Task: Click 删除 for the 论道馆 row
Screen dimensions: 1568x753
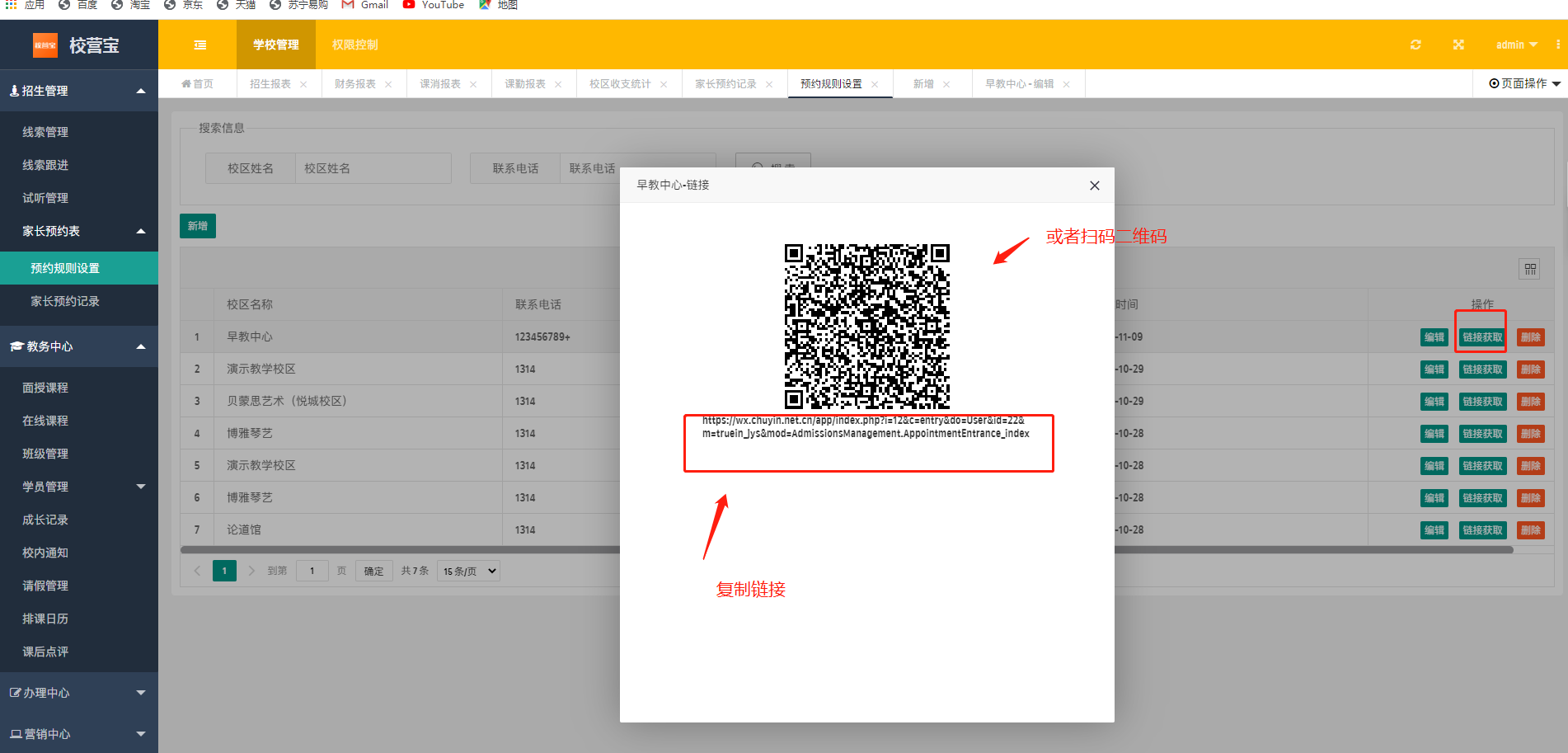Action: (1531, 530)
